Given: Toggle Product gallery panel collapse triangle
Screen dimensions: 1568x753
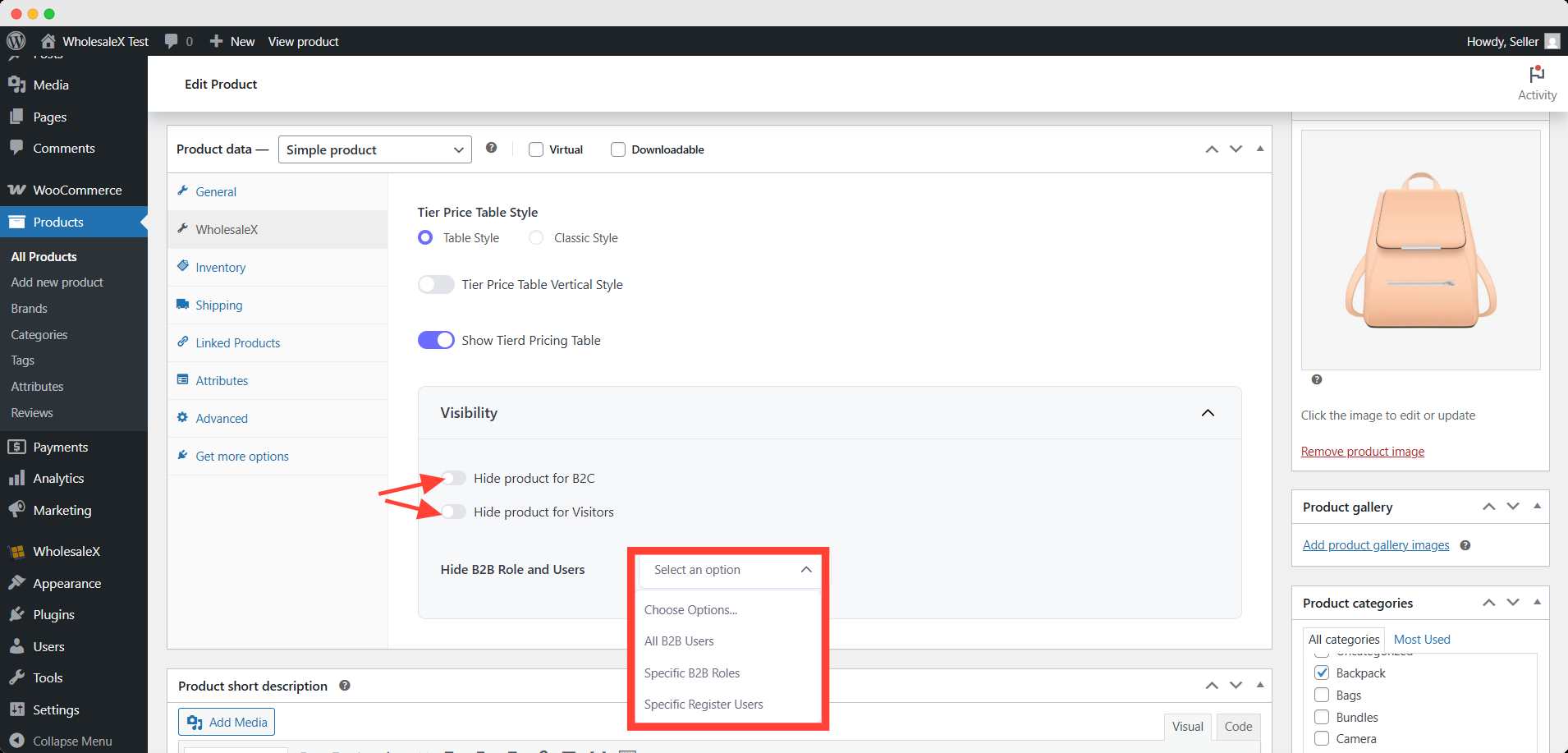Looking at the screenshot, I should tap(1537, 506).
